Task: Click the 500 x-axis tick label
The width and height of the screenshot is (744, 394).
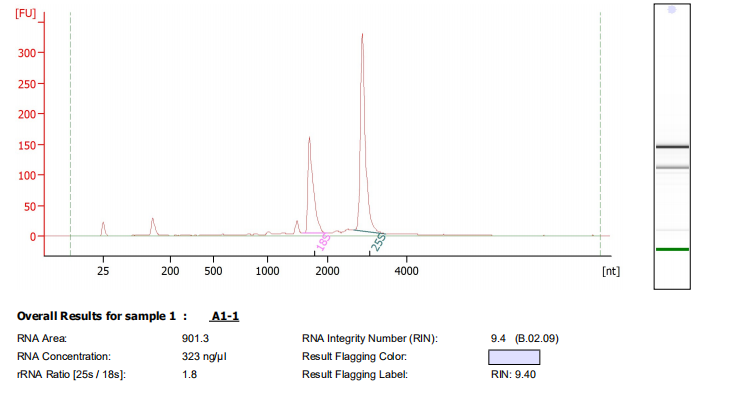Action: click(213, 271)
